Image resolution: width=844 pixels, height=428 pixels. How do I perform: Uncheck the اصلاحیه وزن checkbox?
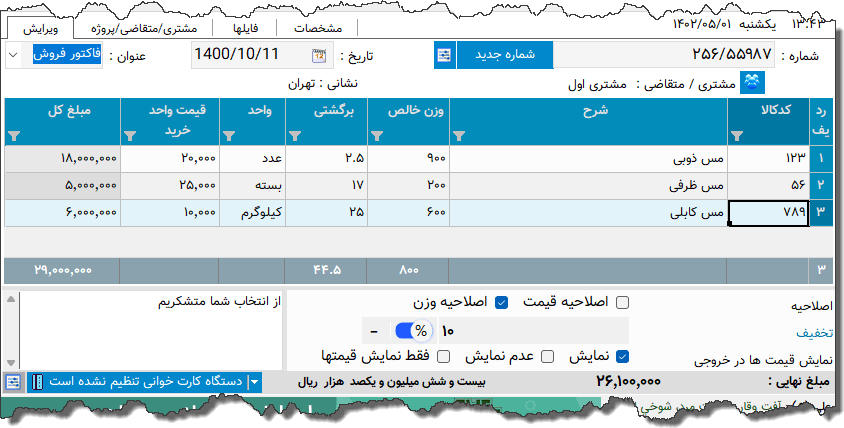point(501,303)
